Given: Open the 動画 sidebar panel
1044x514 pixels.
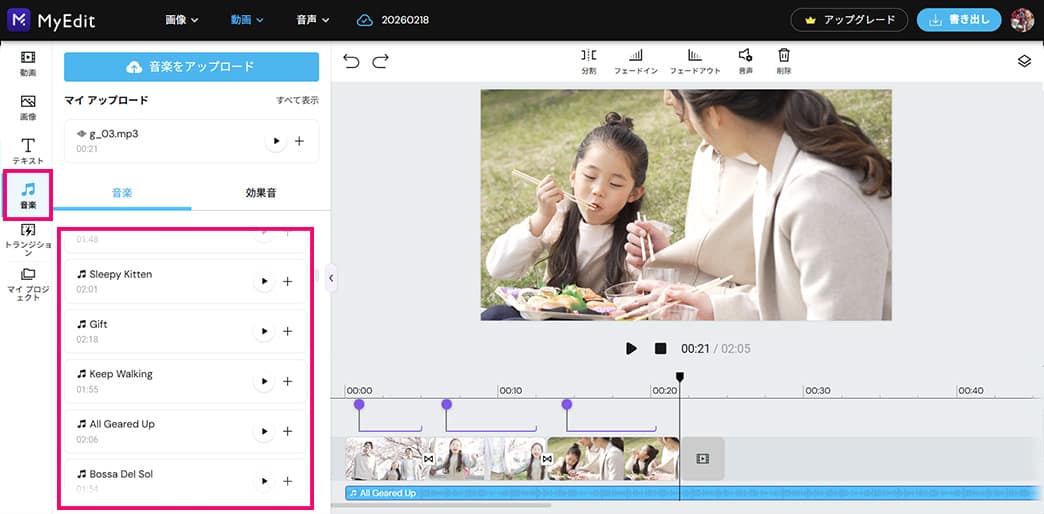Looking at the screenshot, I should (28, 63).
